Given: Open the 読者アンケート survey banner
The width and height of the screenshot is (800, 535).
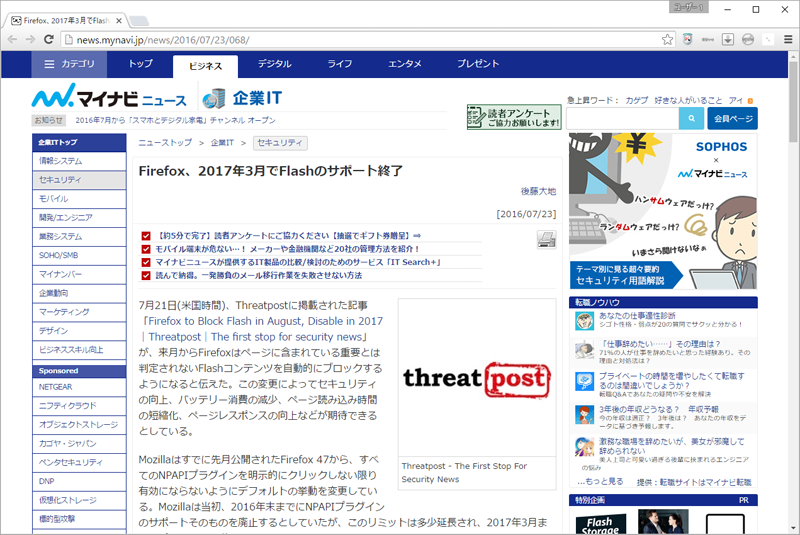Looking at the screenshot, I should pos(514,117).
